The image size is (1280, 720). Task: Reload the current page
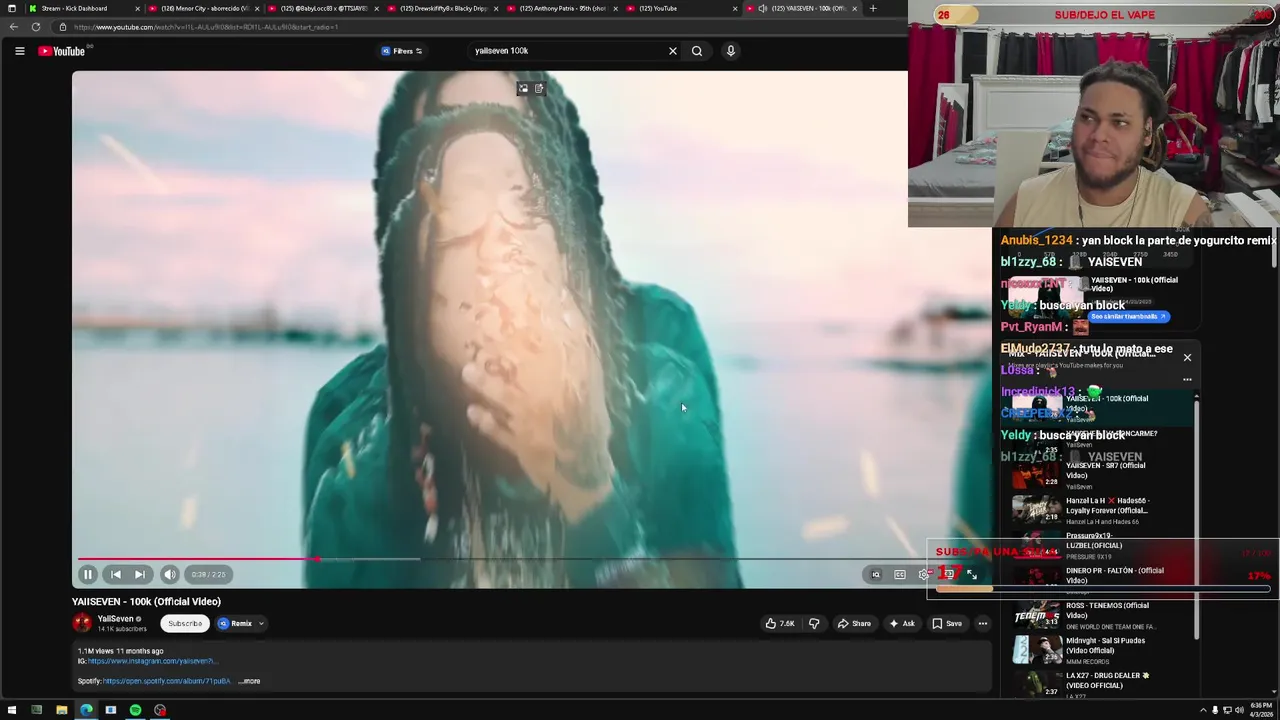point(36,27)
